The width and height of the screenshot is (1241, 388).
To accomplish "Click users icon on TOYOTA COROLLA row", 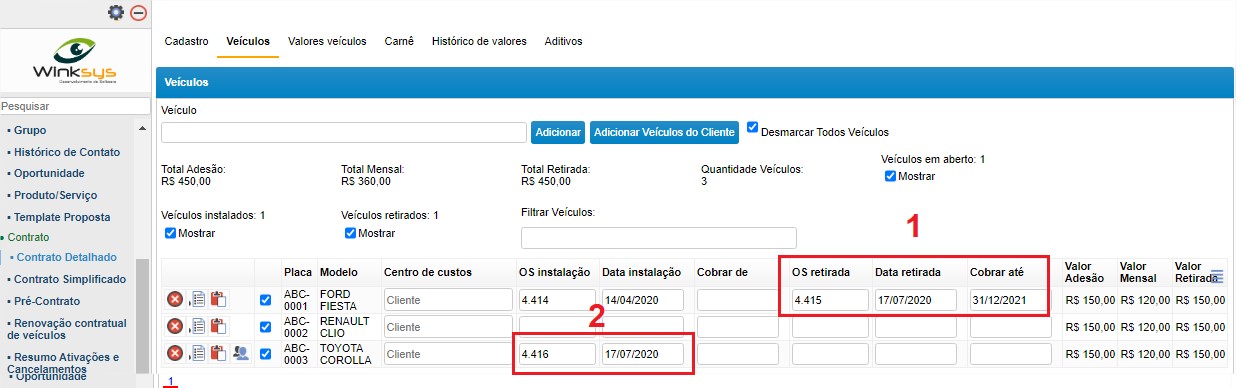I will (241, 353).
